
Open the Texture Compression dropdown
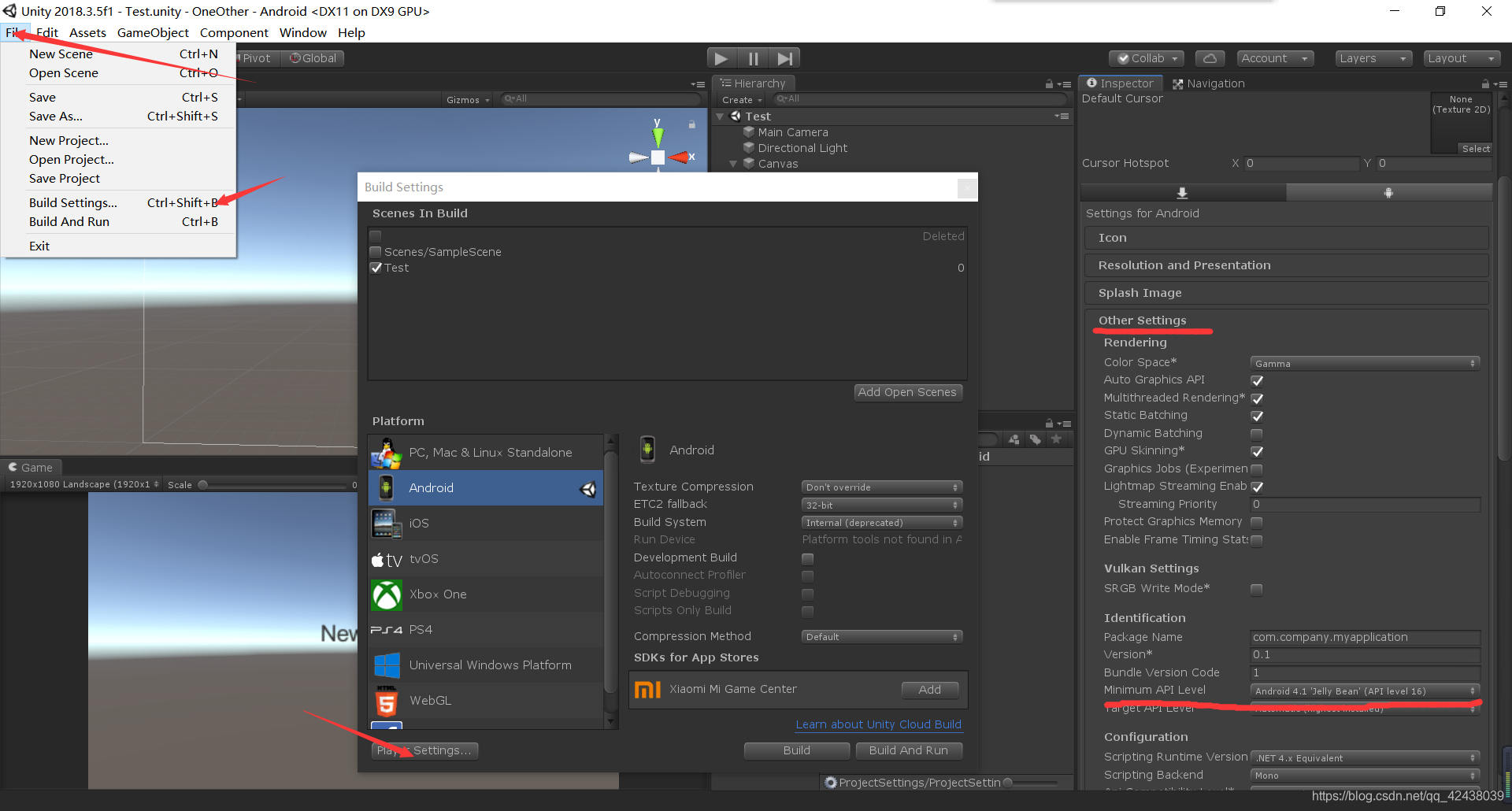click(x=881, y=487)
